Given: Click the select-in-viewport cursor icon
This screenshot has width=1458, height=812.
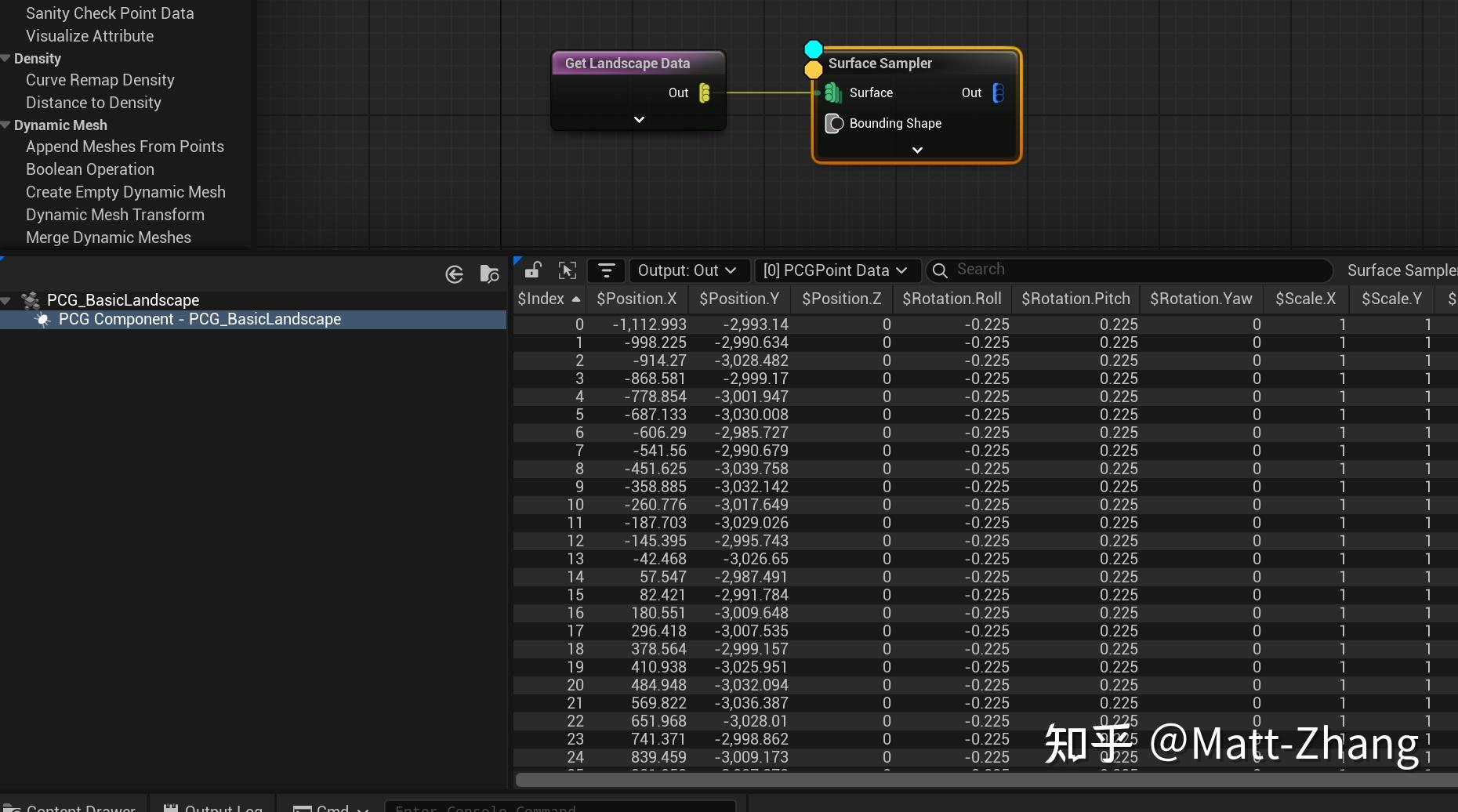Looking at the screenshot, I should click(568, 270).
